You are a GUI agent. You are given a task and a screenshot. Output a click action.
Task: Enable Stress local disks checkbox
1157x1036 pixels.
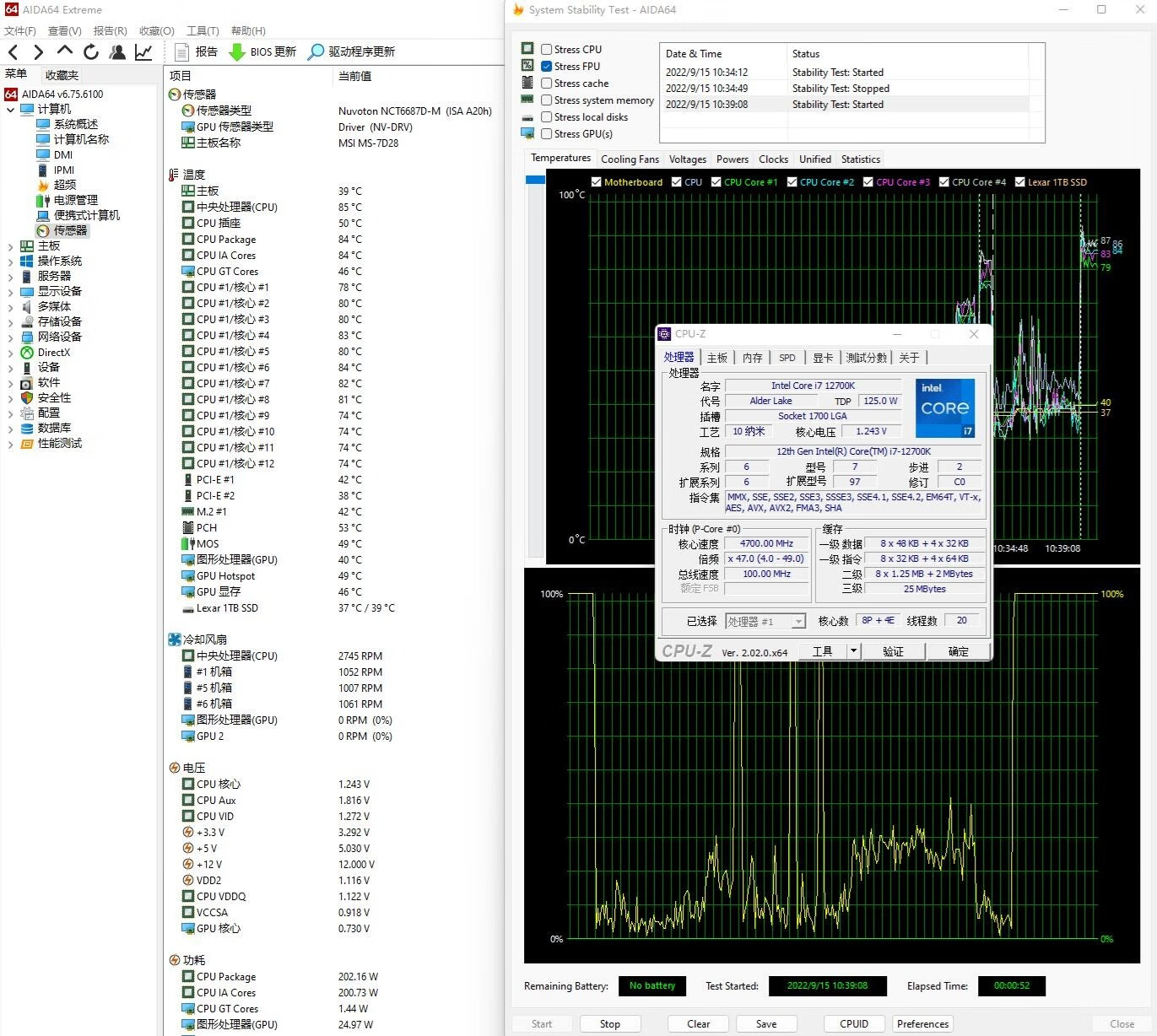547,116
